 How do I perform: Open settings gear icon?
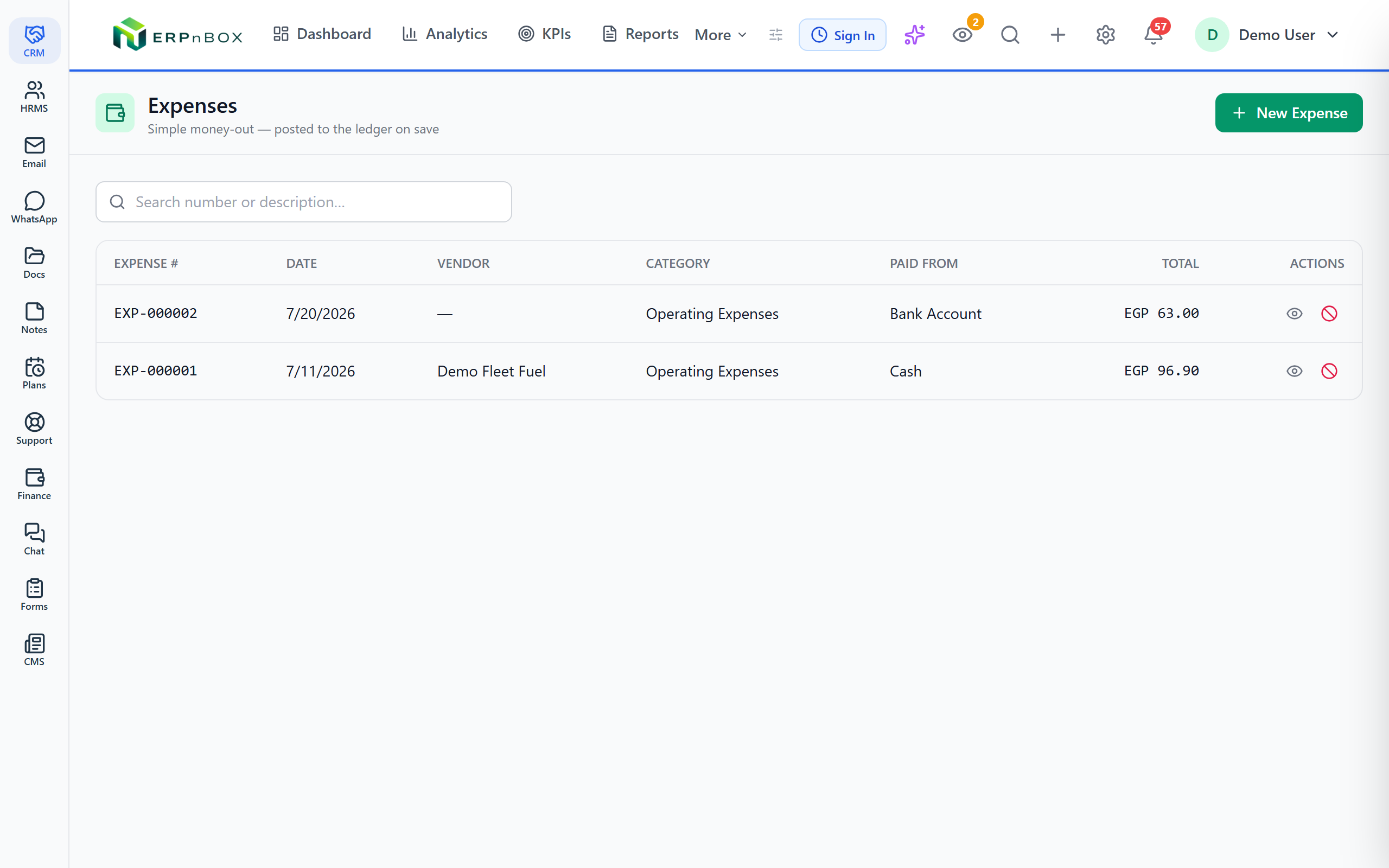tap(1105, 34)
